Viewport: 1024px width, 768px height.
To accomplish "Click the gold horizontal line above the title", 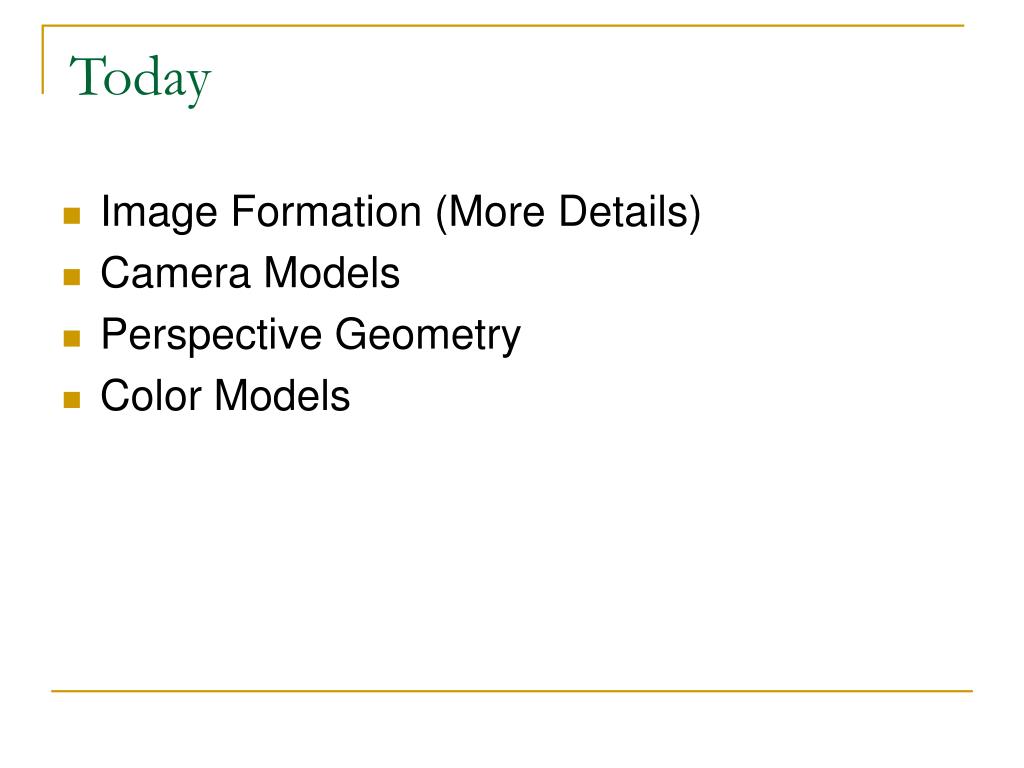I will 503,25.
